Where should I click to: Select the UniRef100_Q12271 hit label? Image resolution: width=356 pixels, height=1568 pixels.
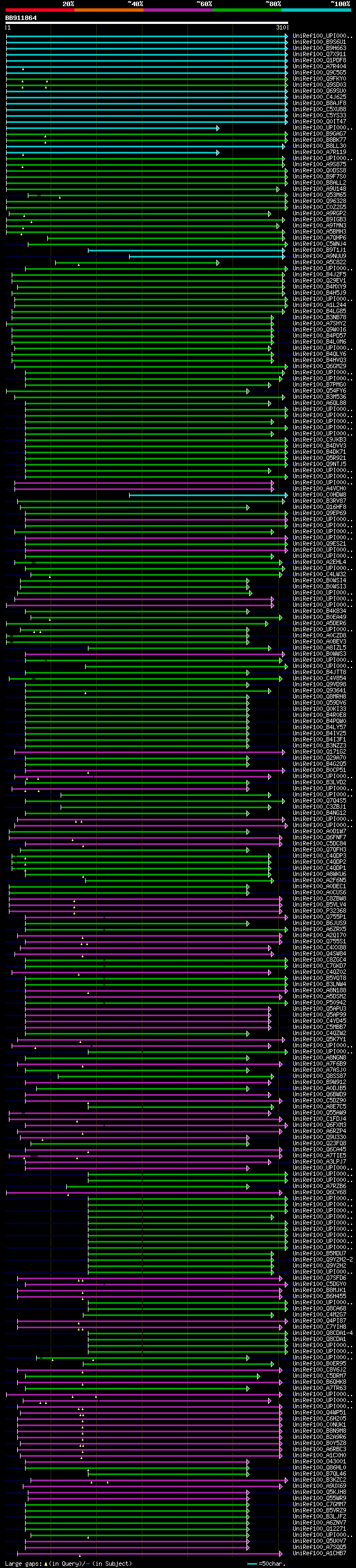(319, 1529)
